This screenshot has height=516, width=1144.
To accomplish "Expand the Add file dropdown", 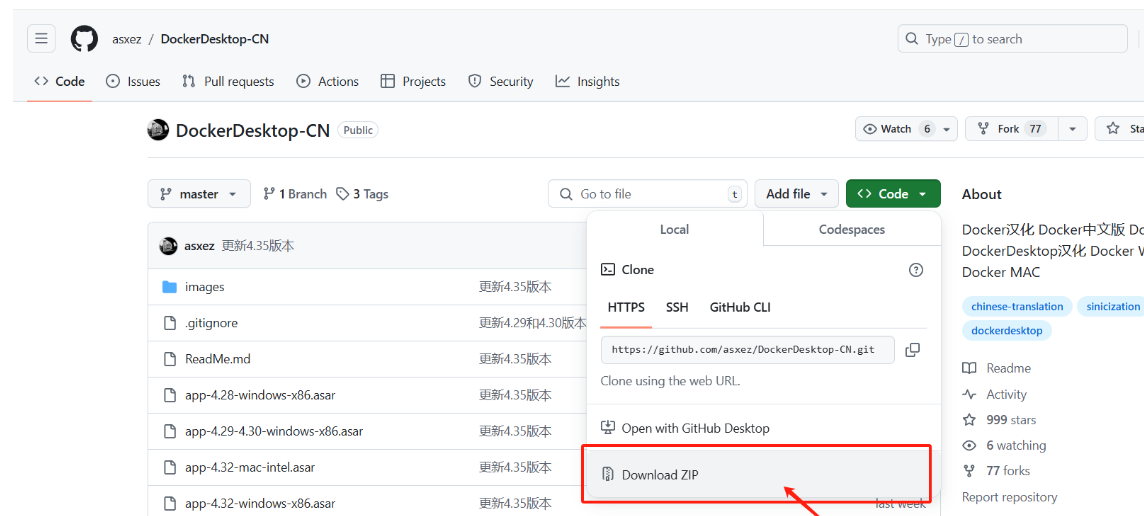I will point(797,194).
